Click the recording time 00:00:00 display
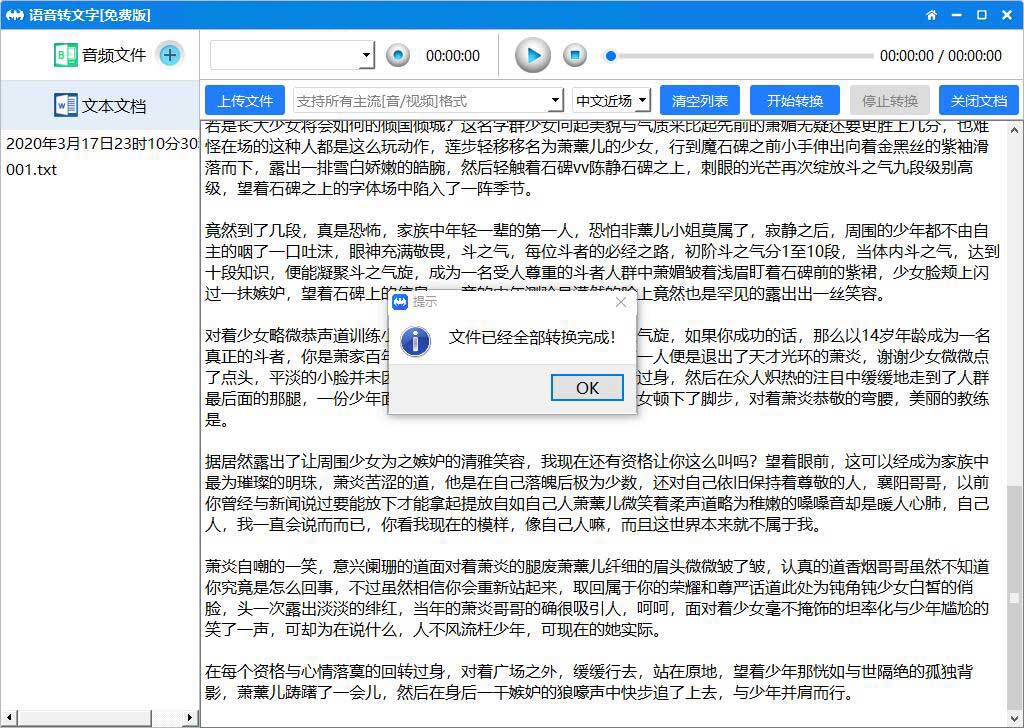 [x=453, y=56]
